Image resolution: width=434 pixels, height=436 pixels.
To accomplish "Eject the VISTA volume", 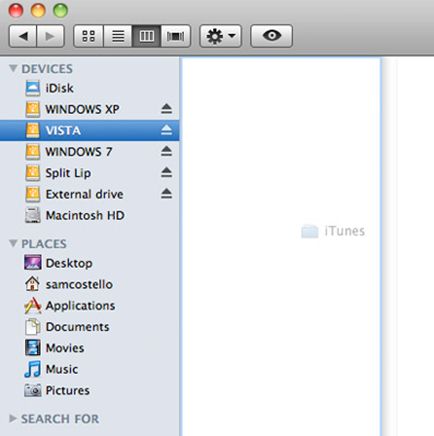I will coord(166,130).
